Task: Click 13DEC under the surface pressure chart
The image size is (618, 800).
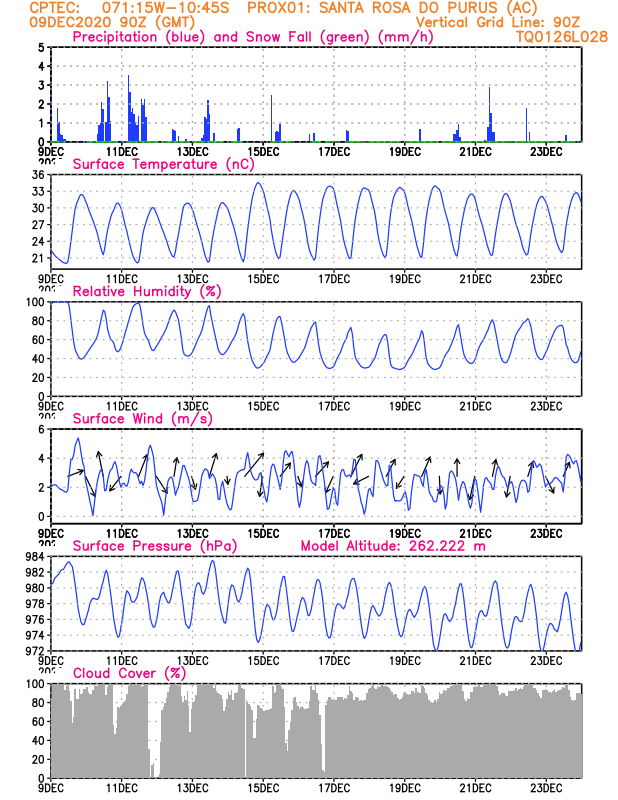Action: (x=192, y=661)
